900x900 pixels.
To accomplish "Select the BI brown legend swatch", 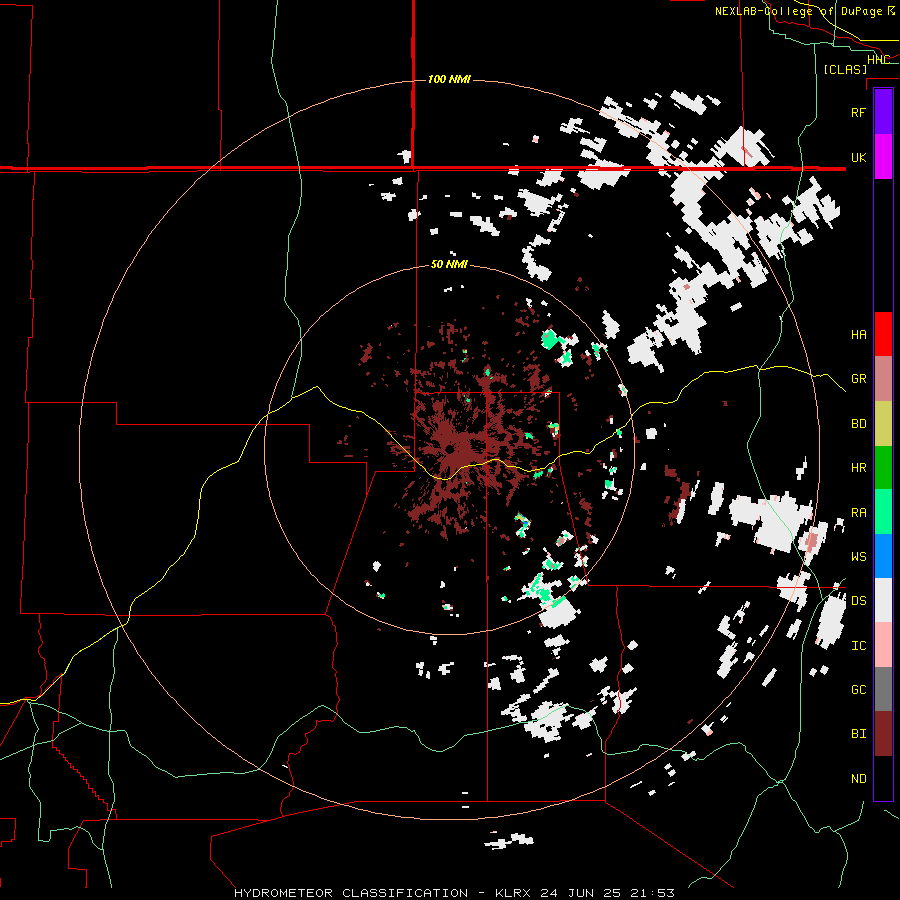I will click(x=883, y=734).
